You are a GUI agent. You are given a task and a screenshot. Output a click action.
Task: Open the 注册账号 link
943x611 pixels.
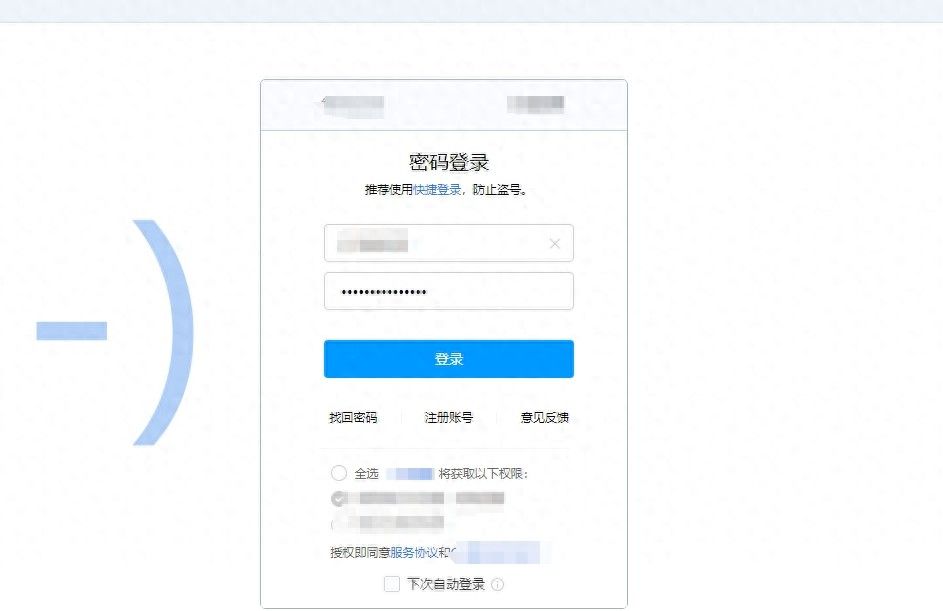tap(449, 417)
